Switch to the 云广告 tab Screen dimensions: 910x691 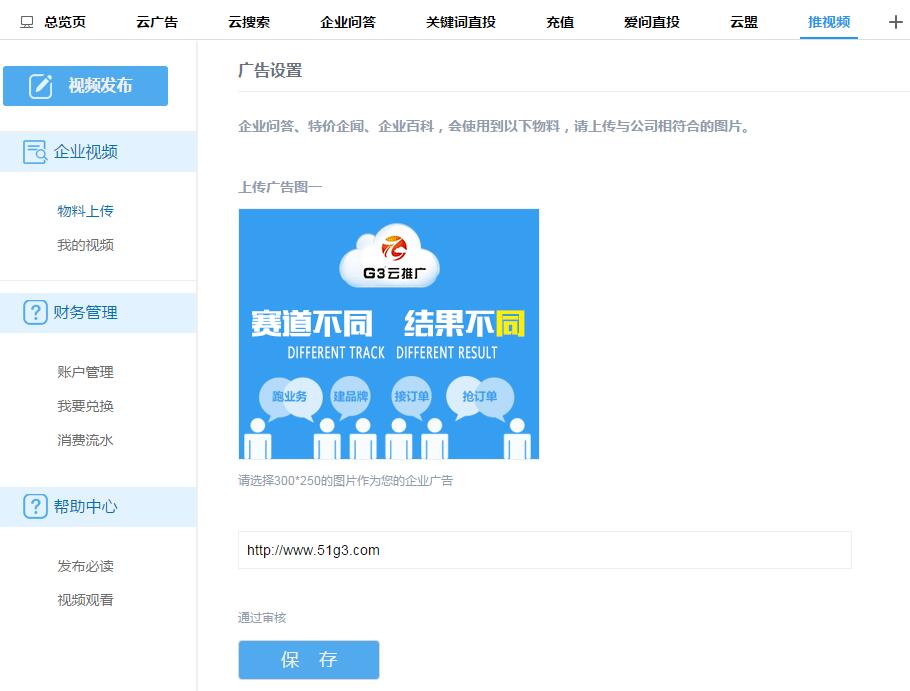tap(157, 22)
